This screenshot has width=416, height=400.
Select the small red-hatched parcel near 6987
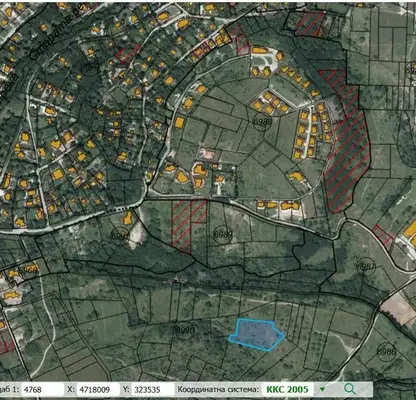pyautogui.click(x=383, y=236)
